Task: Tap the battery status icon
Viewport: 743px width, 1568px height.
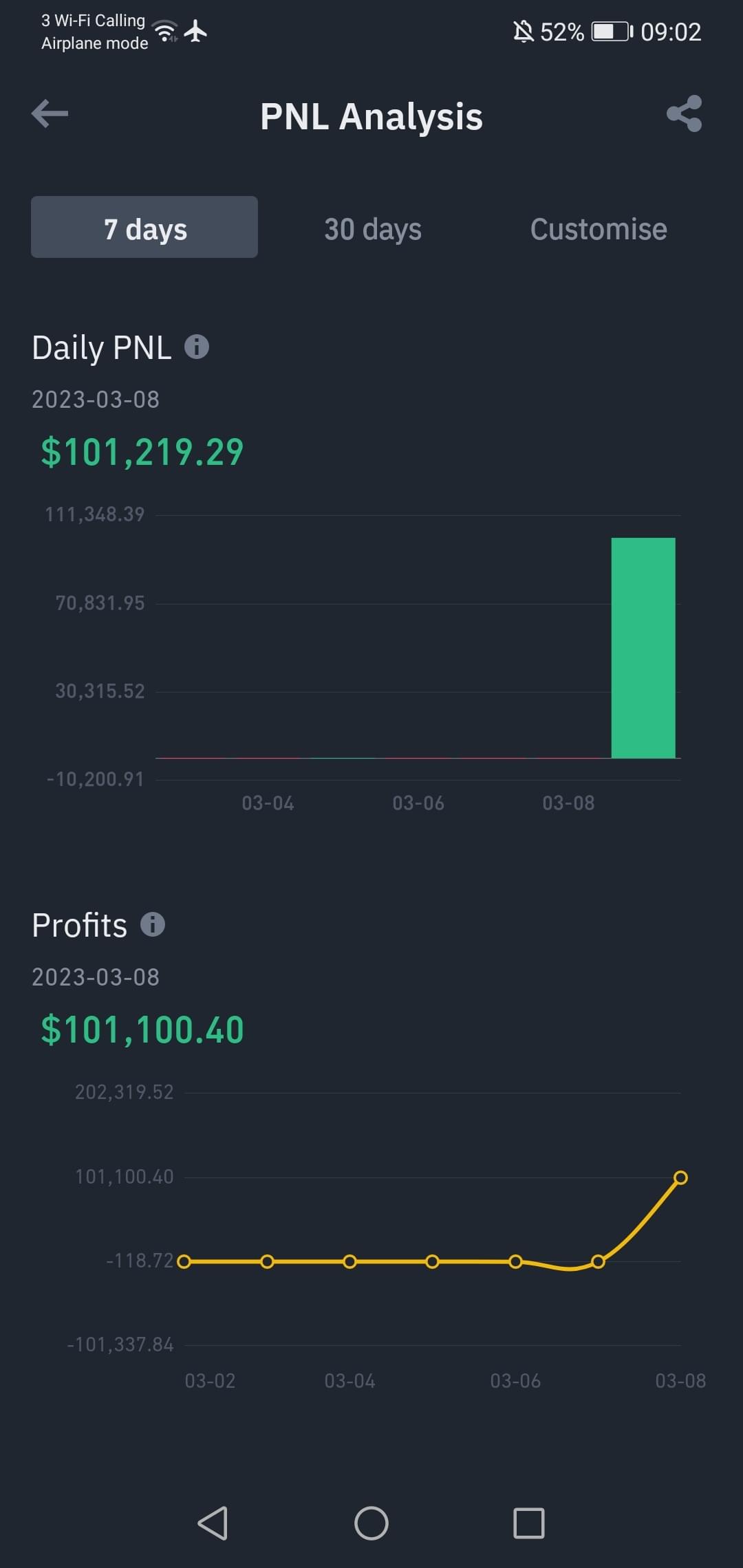Action: point(612,32)
